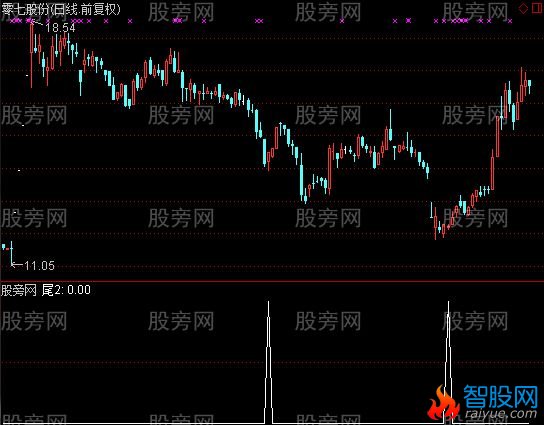The height and width of the screenshot is (425, 544).
Task: Click the indicator name 股旁网 beside 尾2
Action: pos(19,290)
